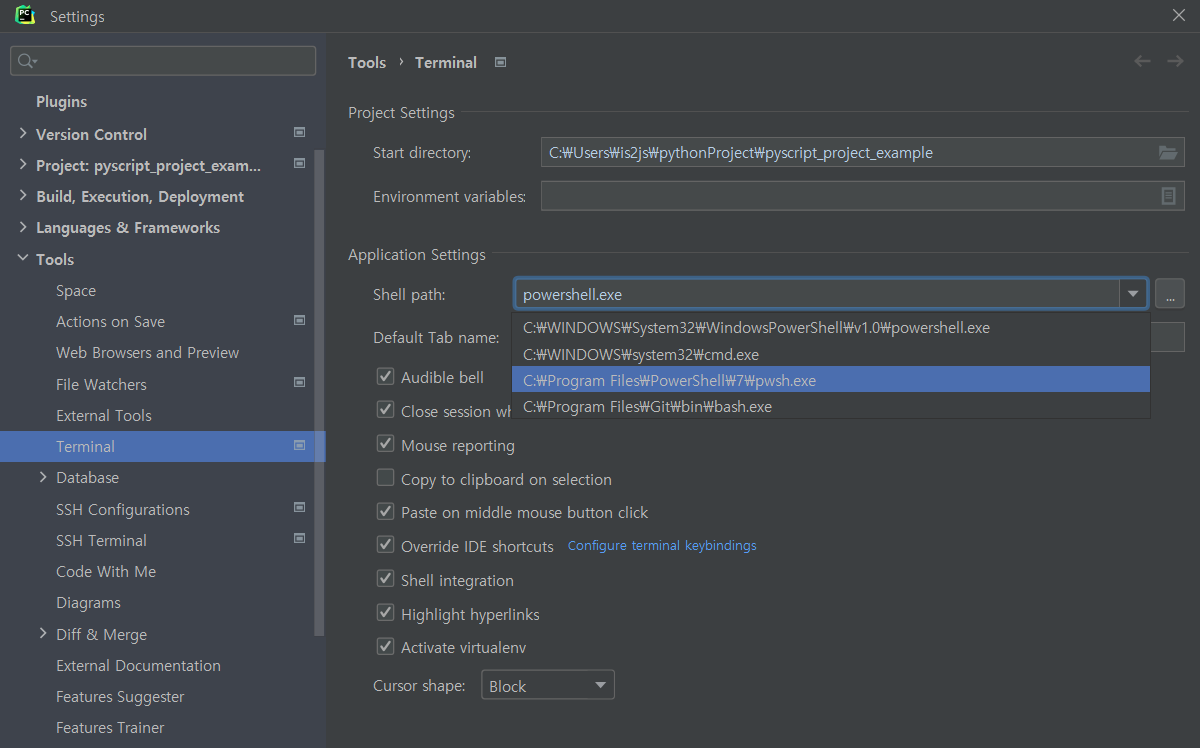Image resolution: width=1200 pixels, height=748 pixels.
Task: Toggle the Highlight hyperlinks checkbox
Action: point(385,612)
